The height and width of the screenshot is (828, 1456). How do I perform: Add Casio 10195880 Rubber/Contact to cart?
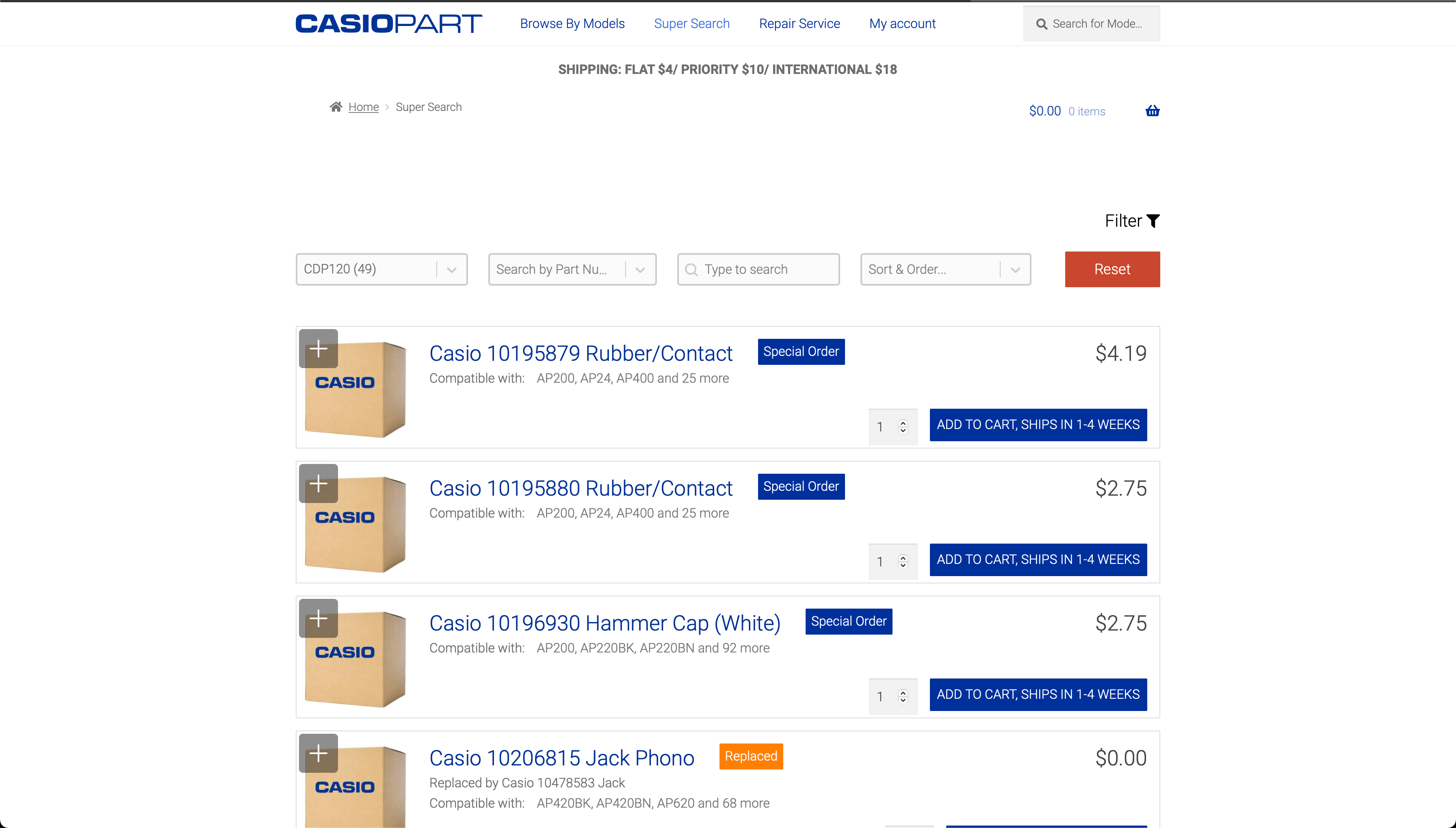1038,559
